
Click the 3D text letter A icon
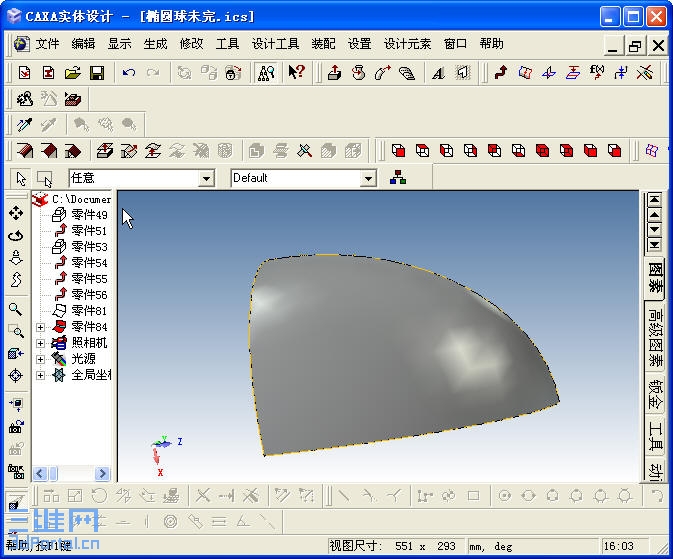[438, 73]
